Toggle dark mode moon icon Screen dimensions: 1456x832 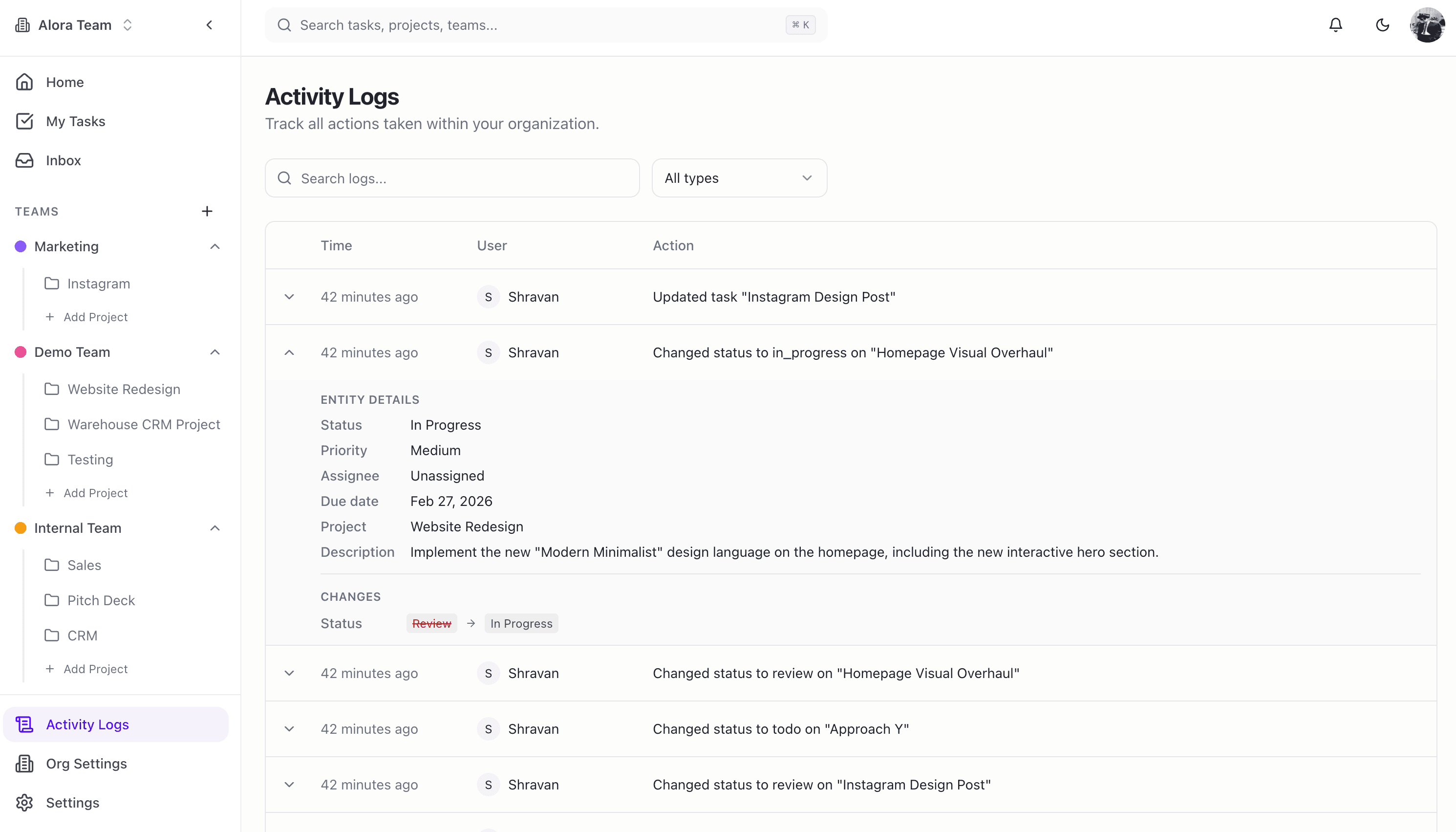coord(1382,24)
